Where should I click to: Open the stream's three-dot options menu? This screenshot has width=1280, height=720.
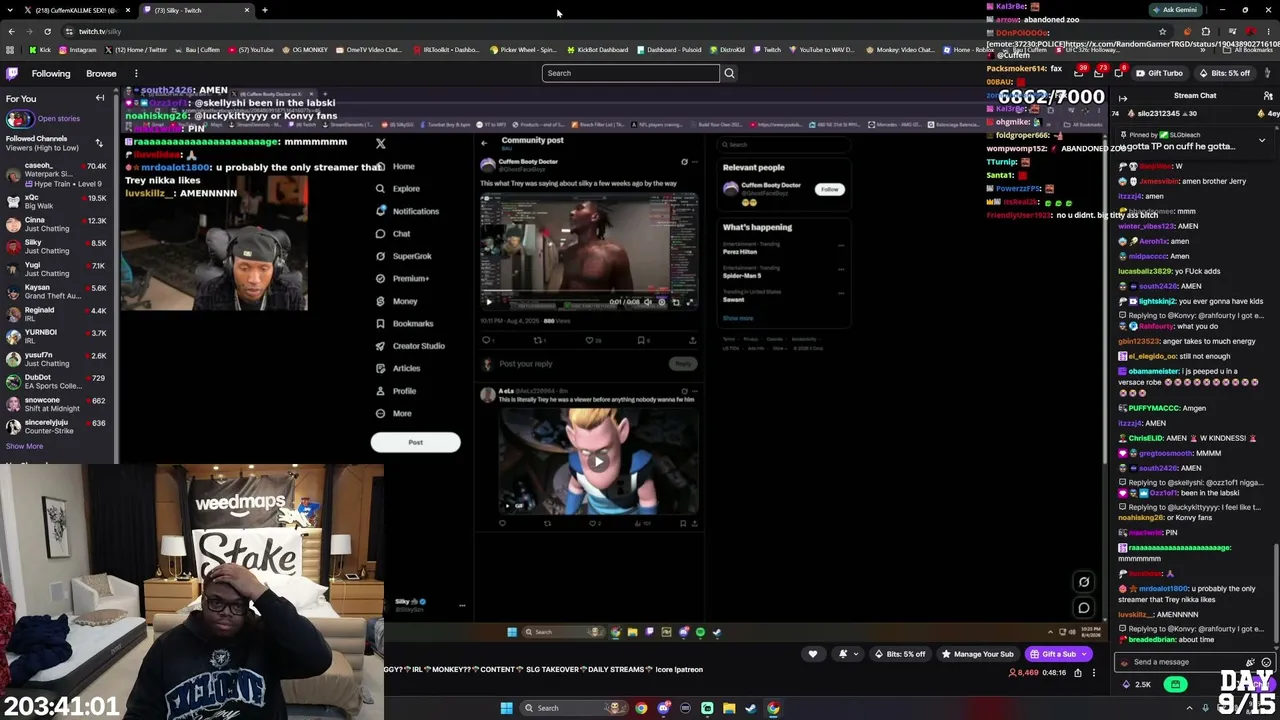1093,673
